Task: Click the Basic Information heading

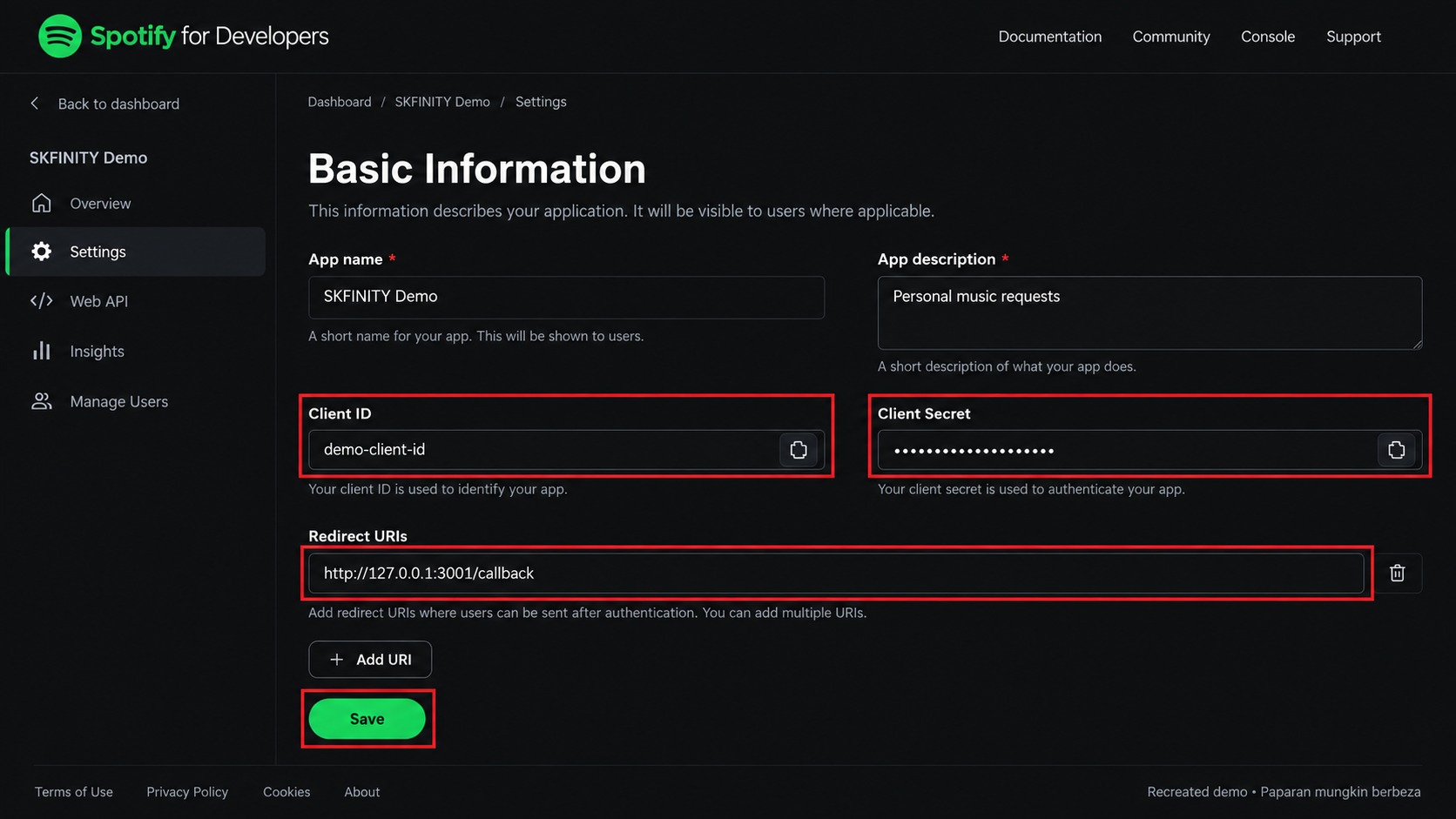Action: [x=477, y=169]
